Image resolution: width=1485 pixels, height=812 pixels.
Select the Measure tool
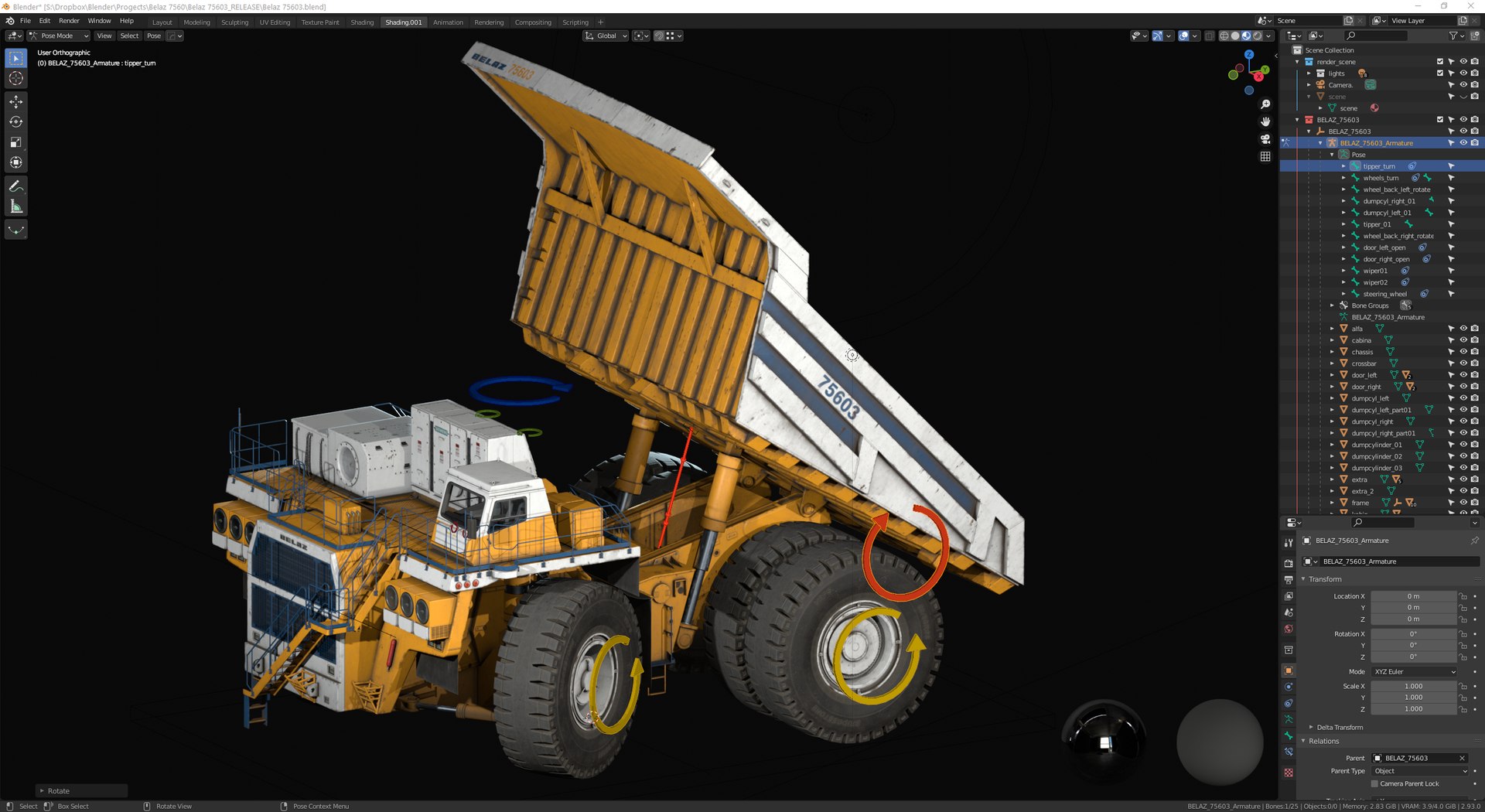(x=16, y=206)
